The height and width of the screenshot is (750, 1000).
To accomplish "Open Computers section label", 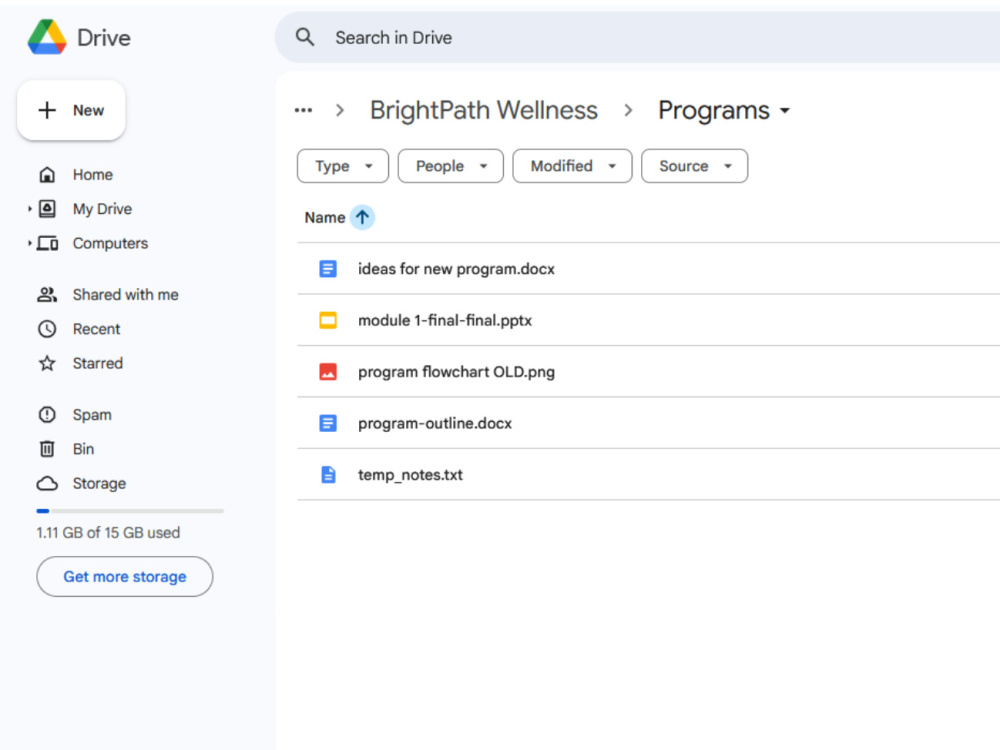I will pos(110,243).
